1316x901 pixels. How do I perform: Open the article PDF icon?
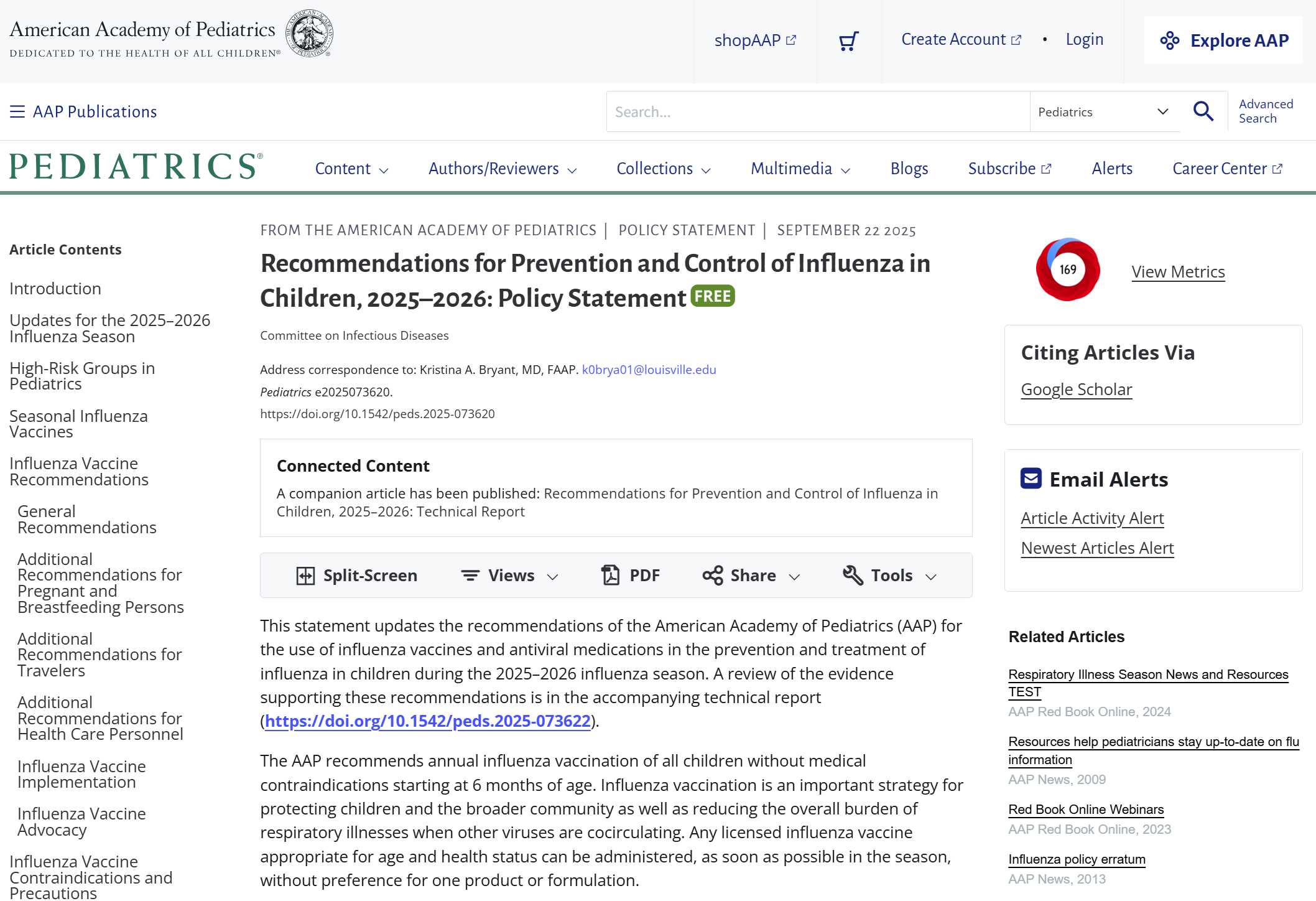[611, 575]
